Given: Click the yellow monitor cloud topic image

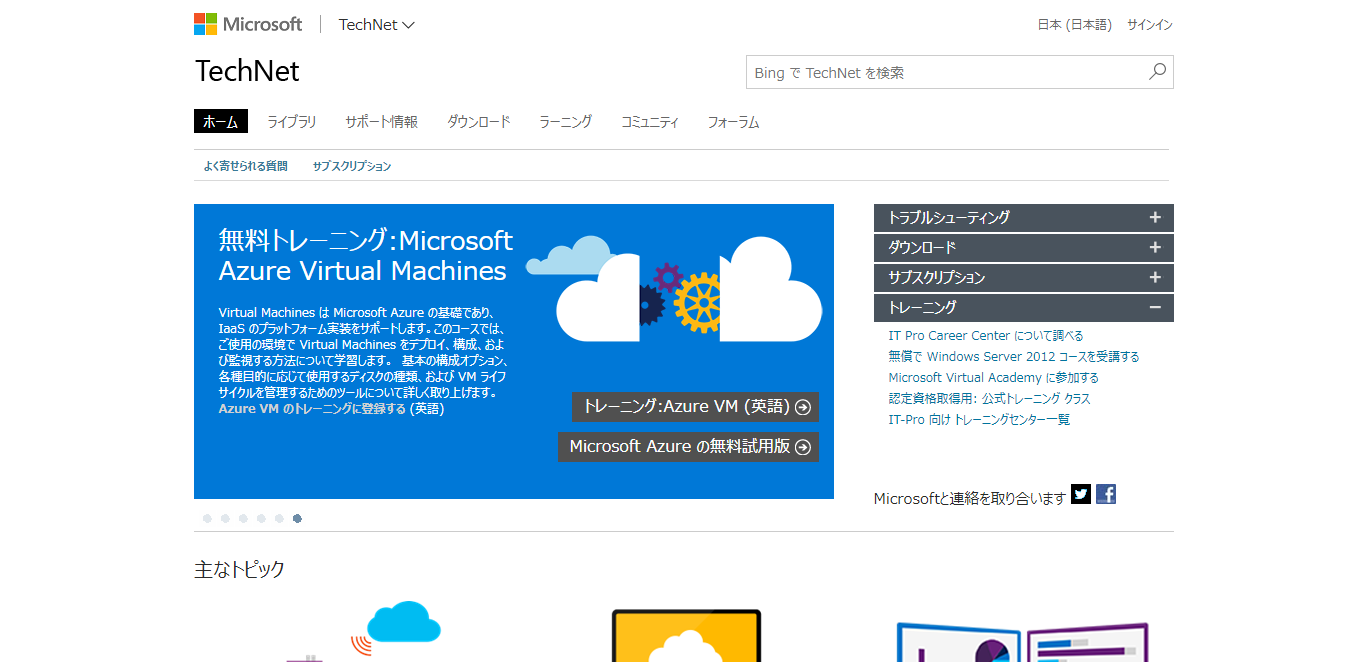Looking at the screenshot, I should pos(686,636).
